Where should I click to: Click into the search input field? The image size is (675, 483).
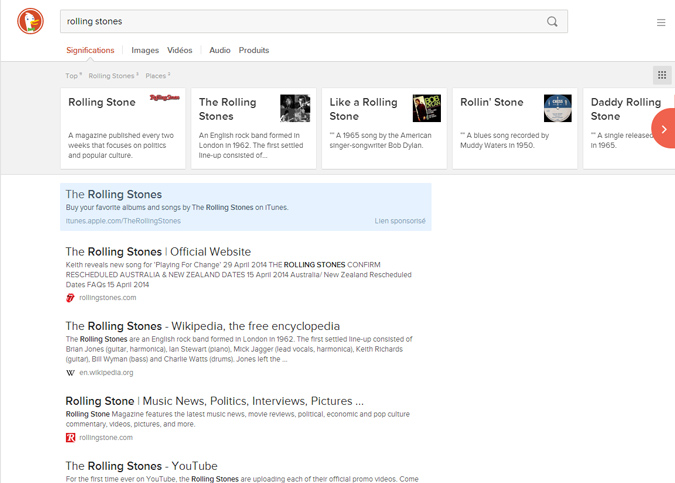300,21
